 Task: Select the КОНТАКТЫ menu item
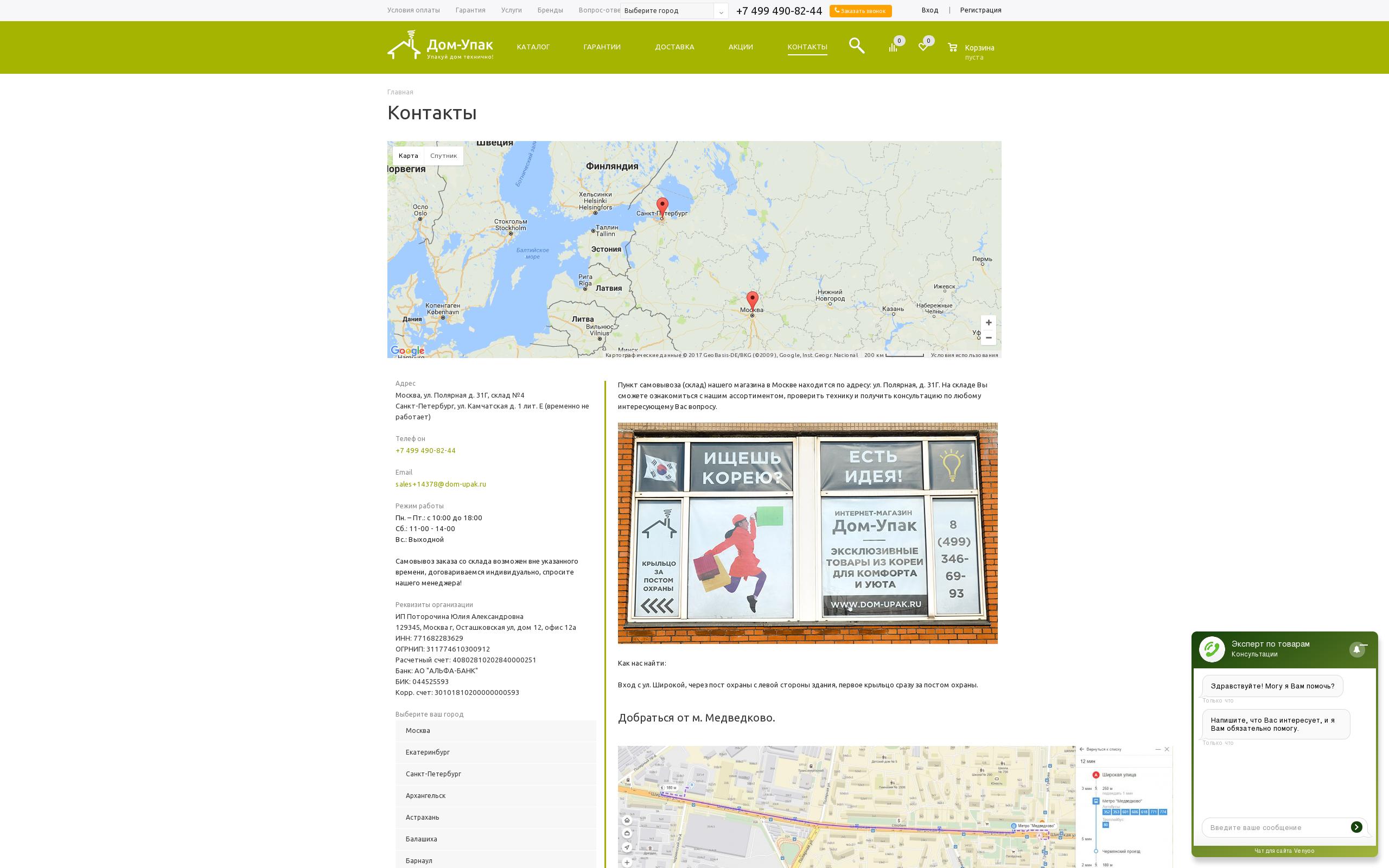(x=807, y=47)
